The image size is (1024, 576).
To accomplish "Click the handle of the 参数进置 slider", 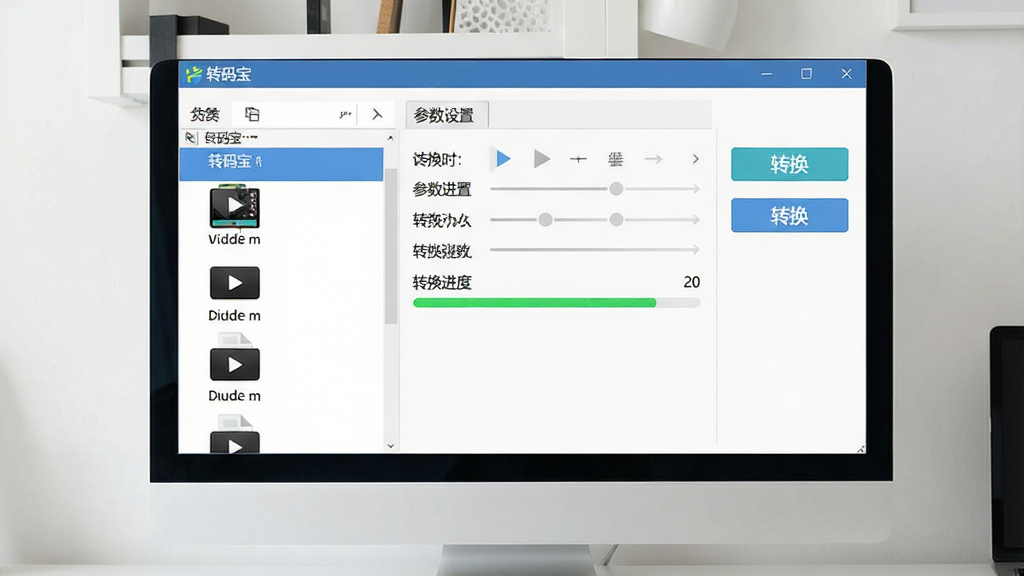I will click(x=616, y=189).
